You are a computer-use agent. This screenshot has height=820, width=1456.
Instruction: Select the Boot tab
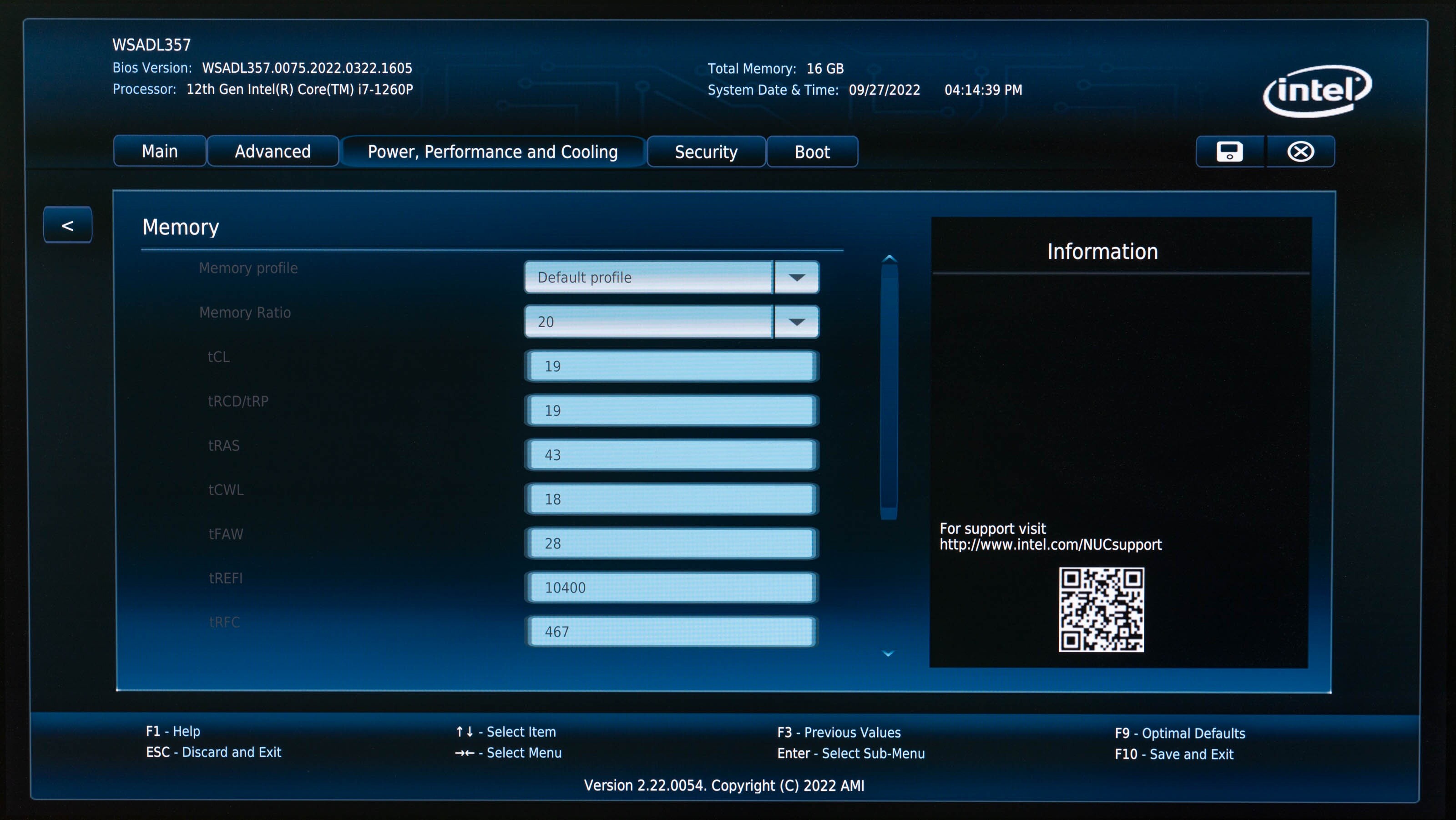(812, 152)
